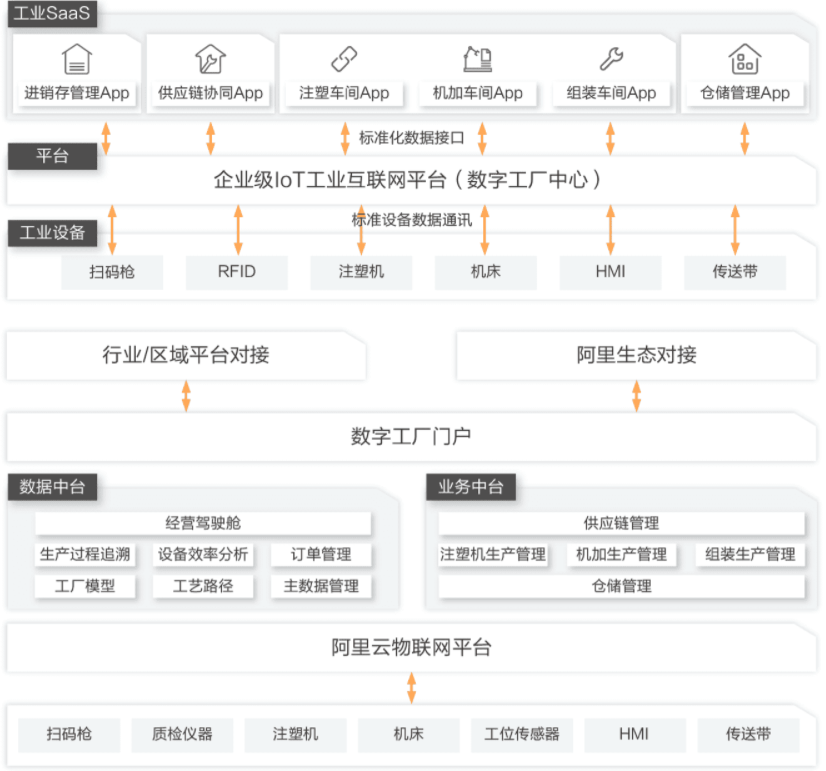
Task: Click the 数据中台 section tag
Action: [x=52, y=487]
